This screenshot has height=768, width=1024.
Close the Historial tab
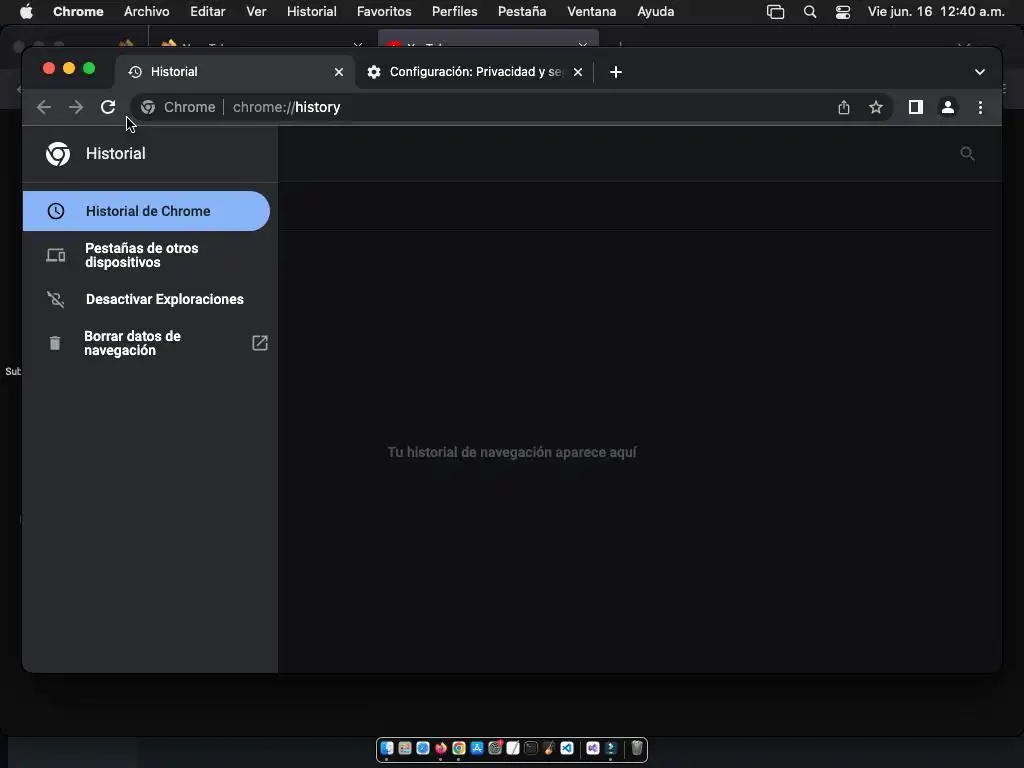tap(338, 72)
